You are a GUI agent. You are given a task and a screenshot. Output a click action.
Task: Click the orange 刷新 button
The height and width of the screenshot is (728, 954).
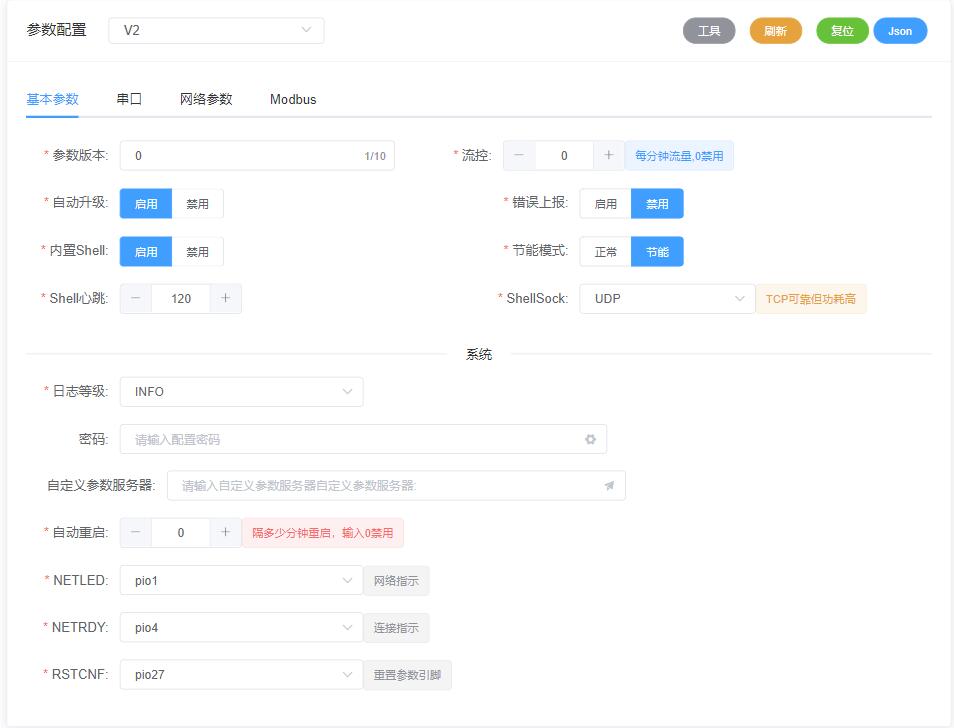point(775,31)
